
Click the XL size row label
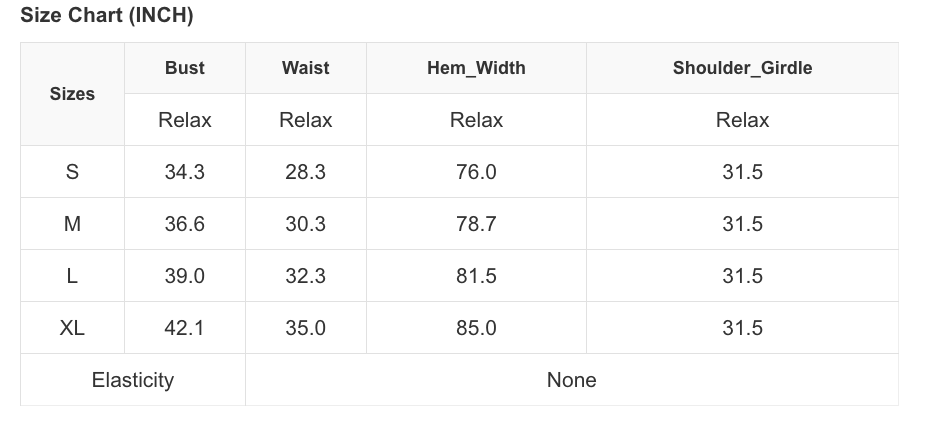tap(72, 328)
